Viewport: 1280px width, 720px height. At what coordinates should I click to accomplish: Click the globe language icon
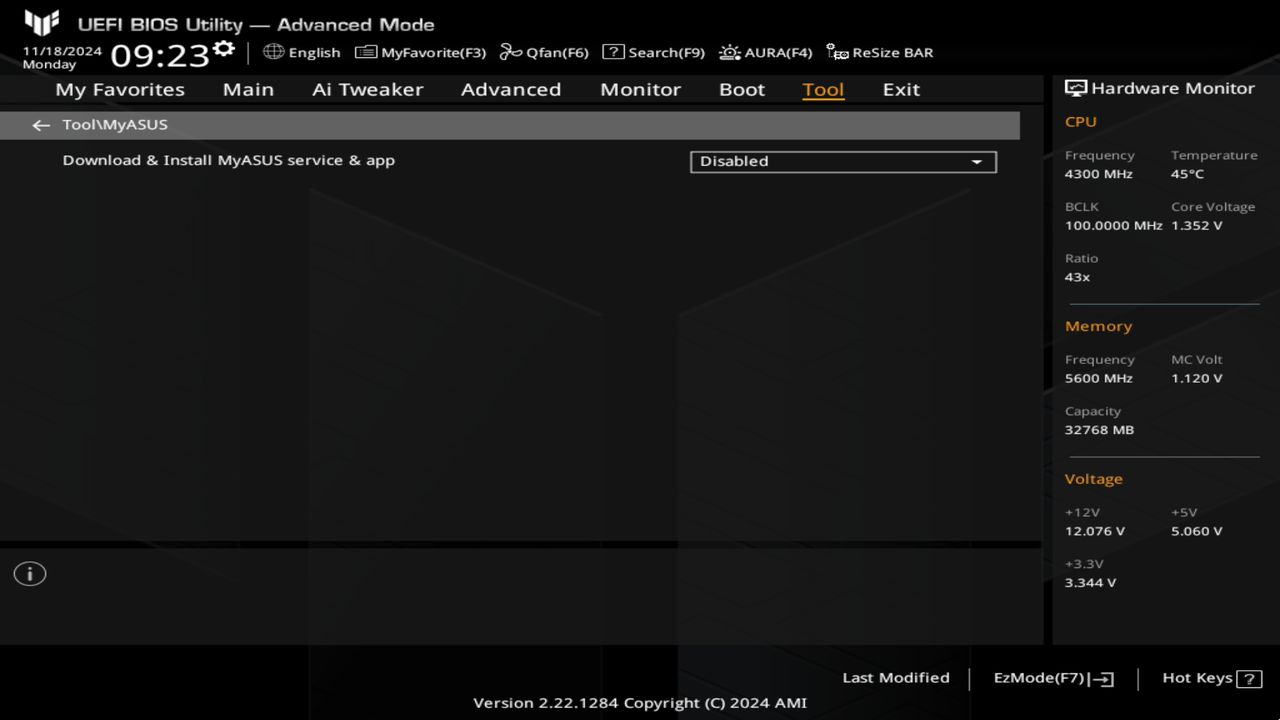[273, 52]
